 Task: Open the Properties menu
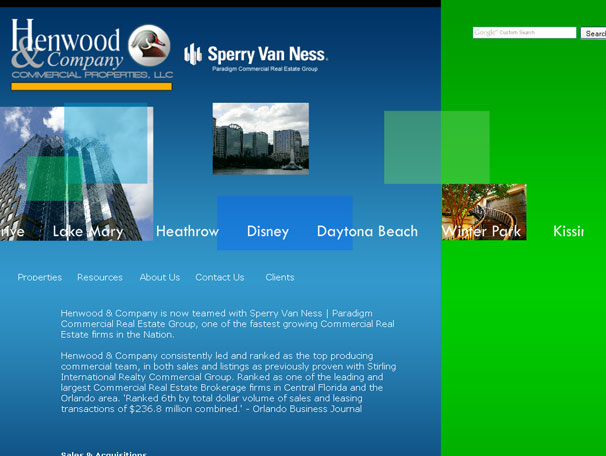pos(39,277)
